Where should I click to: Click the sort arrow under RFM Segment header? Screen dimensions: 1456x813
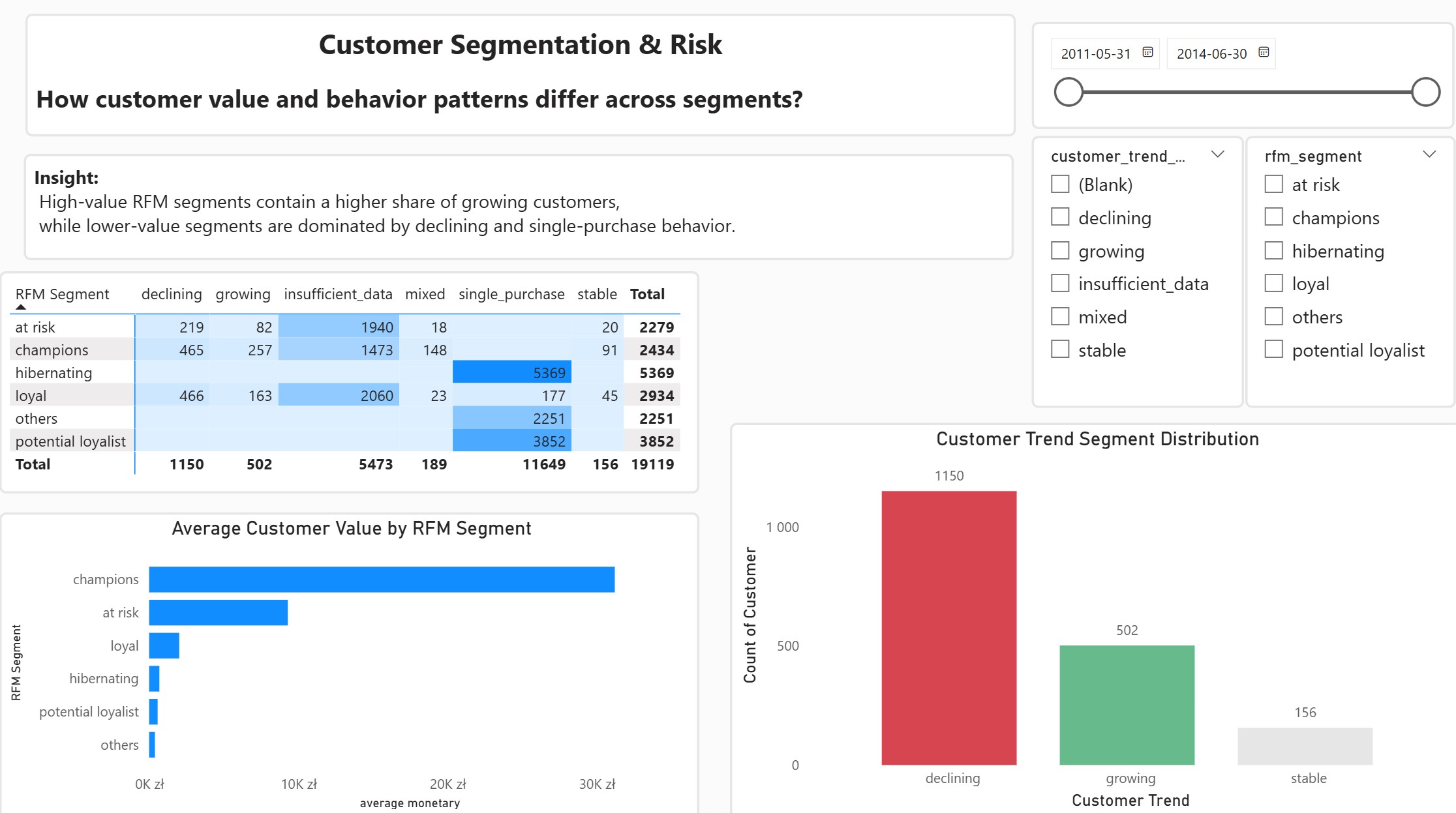(21, 306)
